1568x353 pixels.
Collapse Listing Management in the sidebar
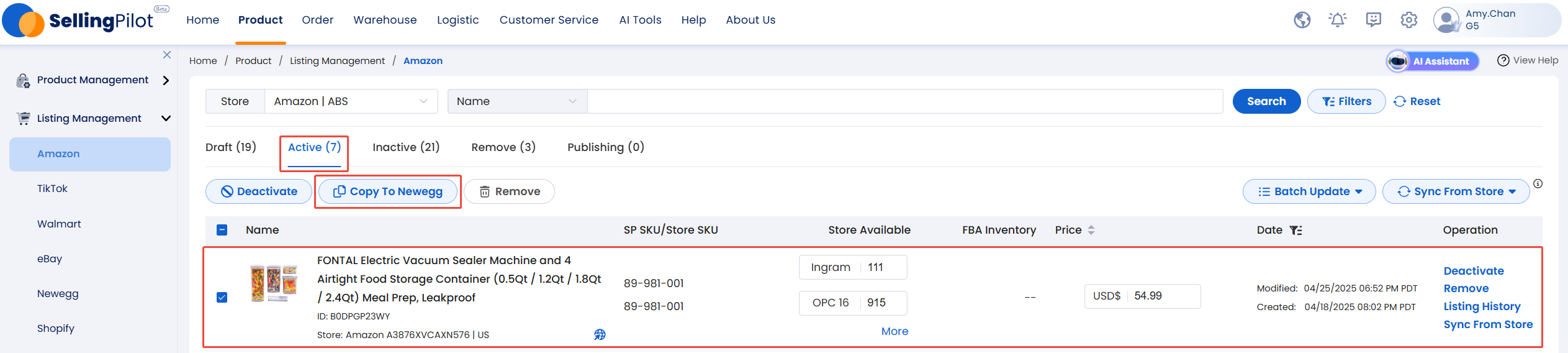pos(166,118)
